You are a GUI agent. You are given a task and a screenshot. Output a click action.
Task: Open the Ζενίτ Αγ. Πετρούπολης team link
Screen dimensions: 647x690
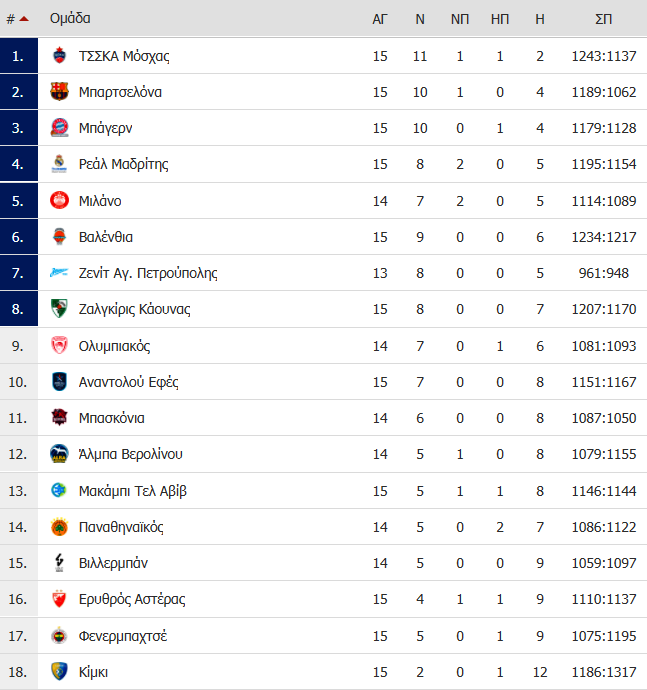point(148,273)
